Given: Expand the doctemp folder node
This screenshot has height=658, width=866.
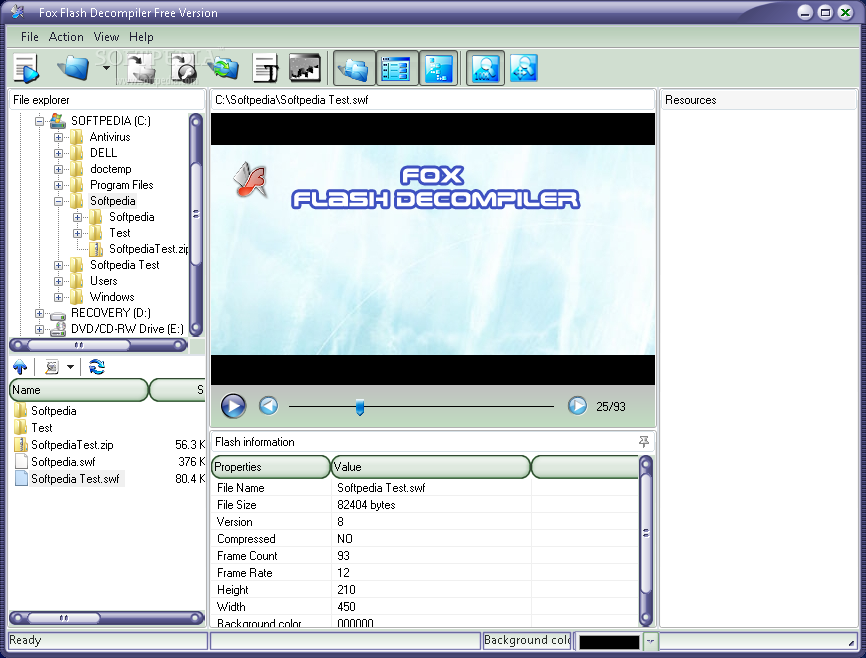Looking at the screenshot, I should click(58, 169).
